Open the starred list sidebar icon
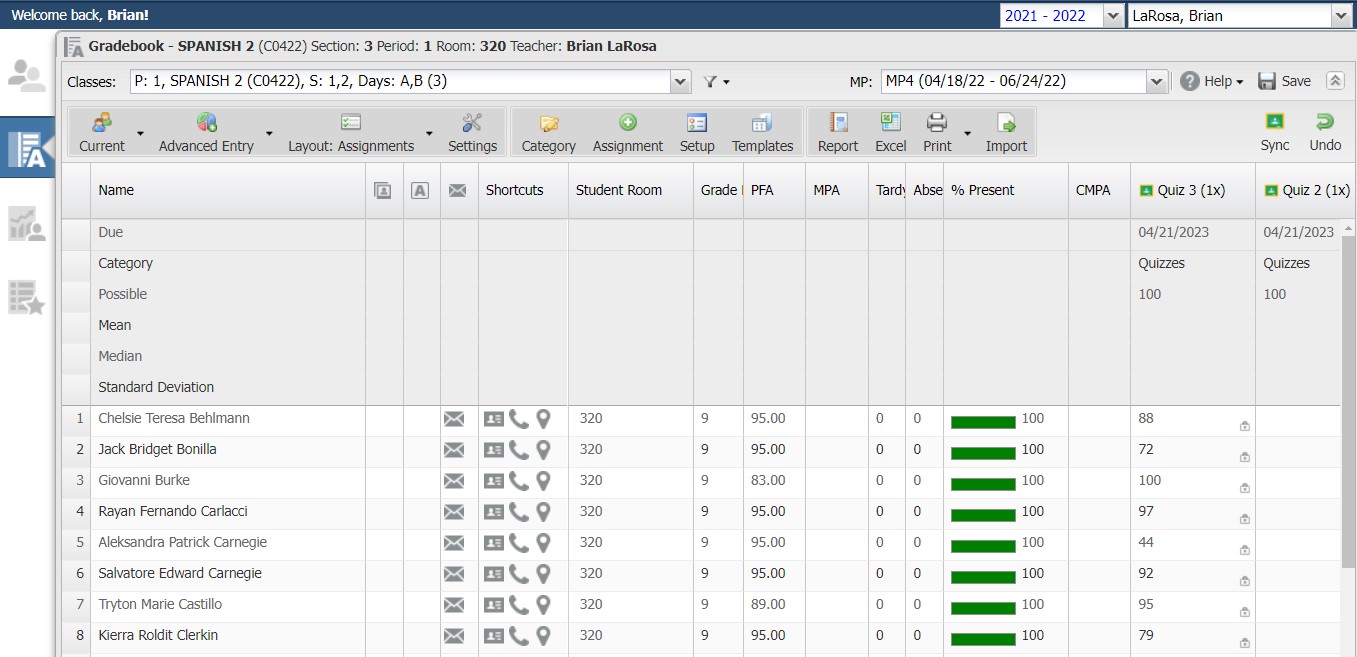 coord(27,297)
